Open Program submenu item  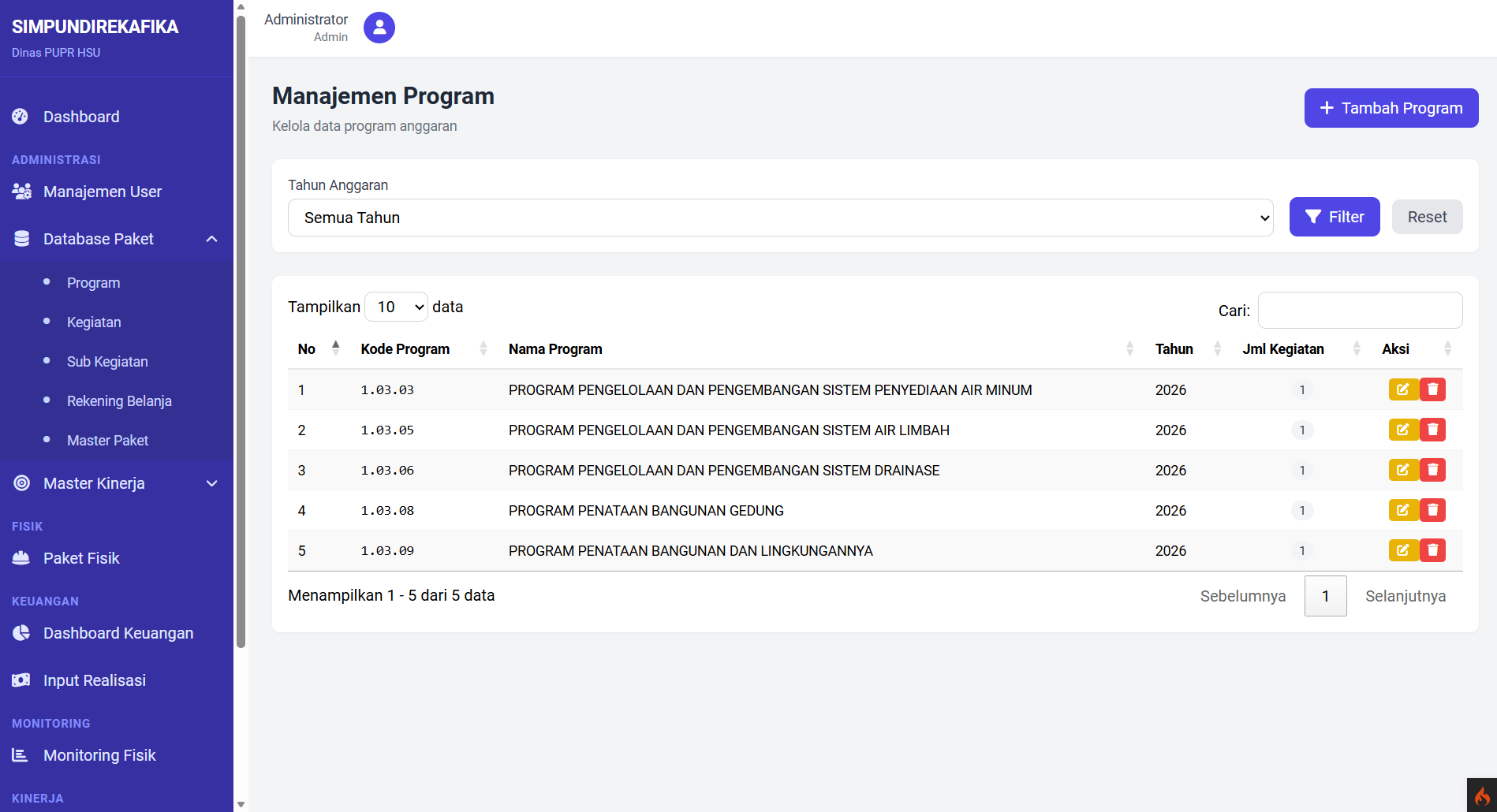(x=93, y=282)
